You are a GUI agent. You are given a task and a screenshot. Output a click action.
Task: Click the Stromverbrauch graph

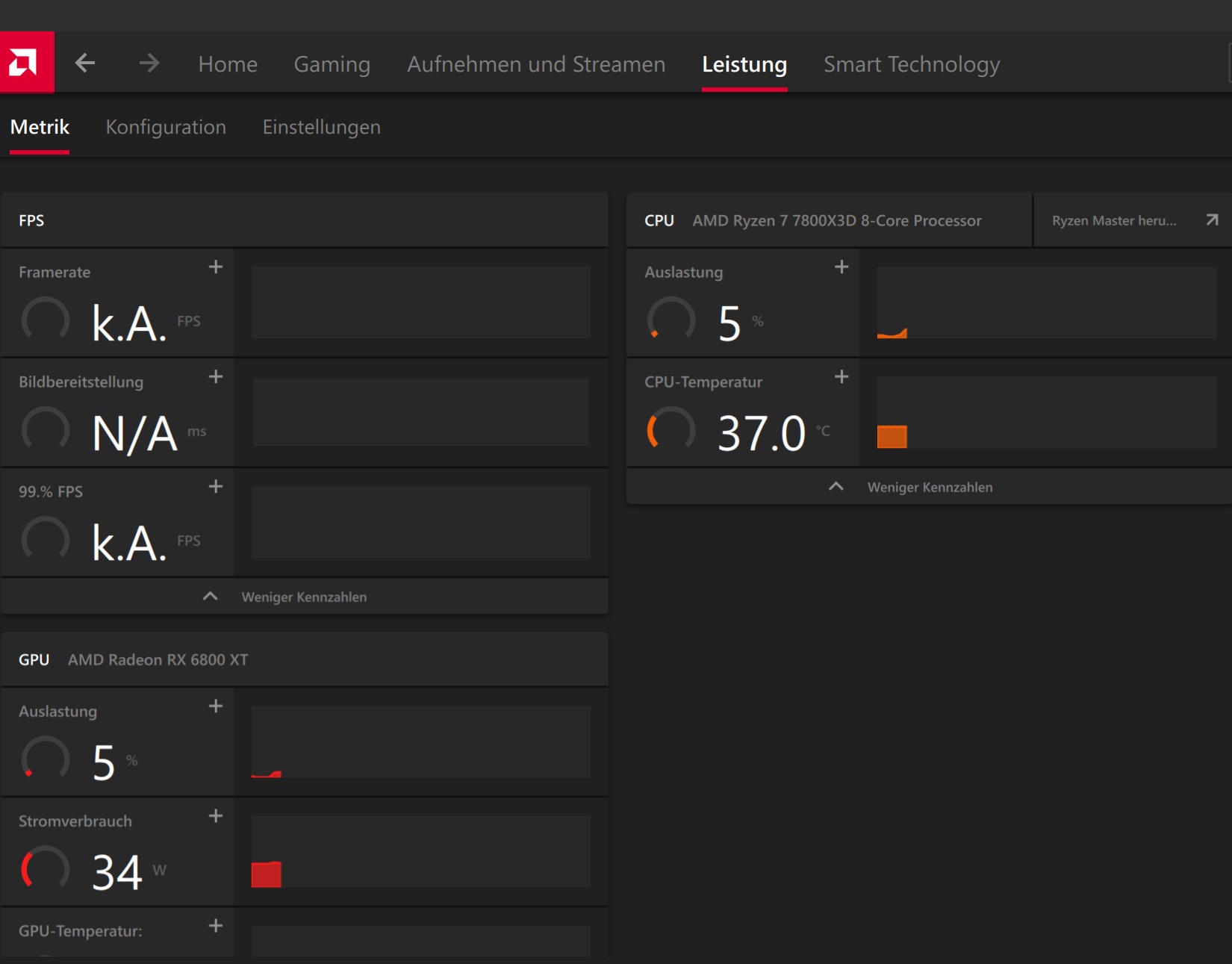(421, 851)
